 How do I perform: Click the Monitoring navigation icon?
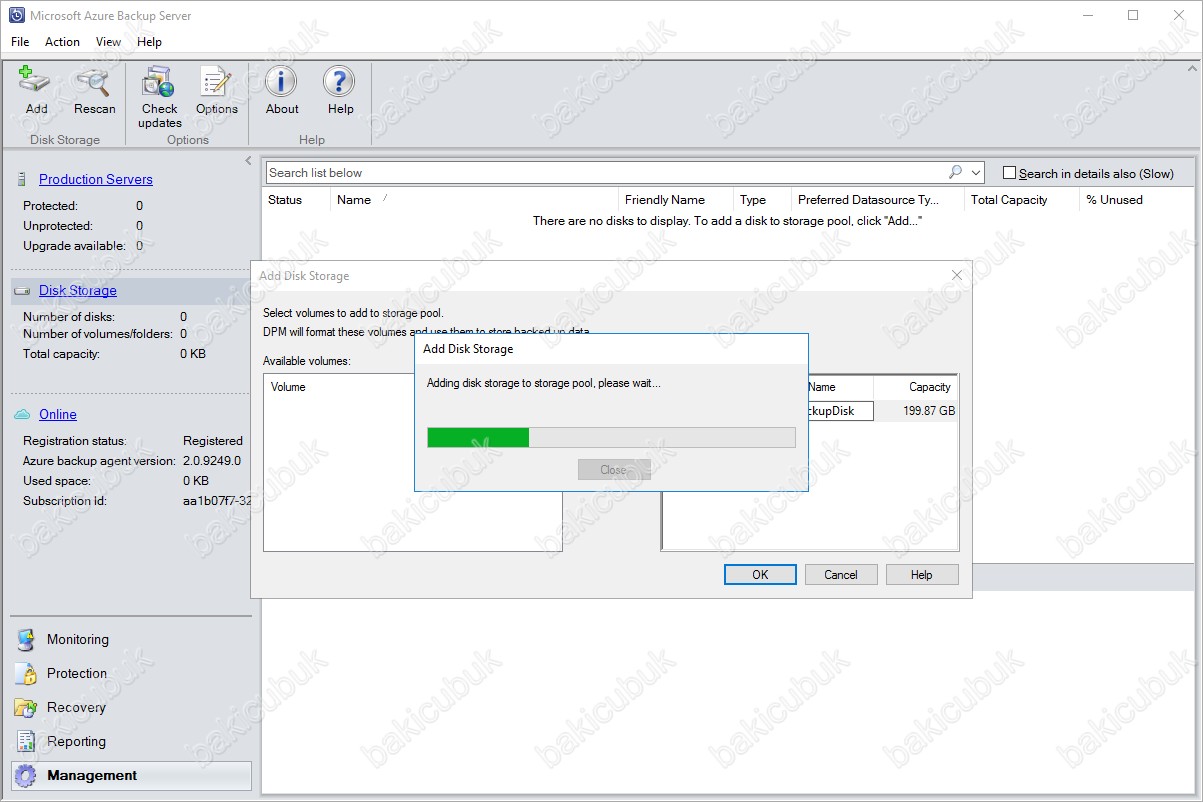point(25,640)
